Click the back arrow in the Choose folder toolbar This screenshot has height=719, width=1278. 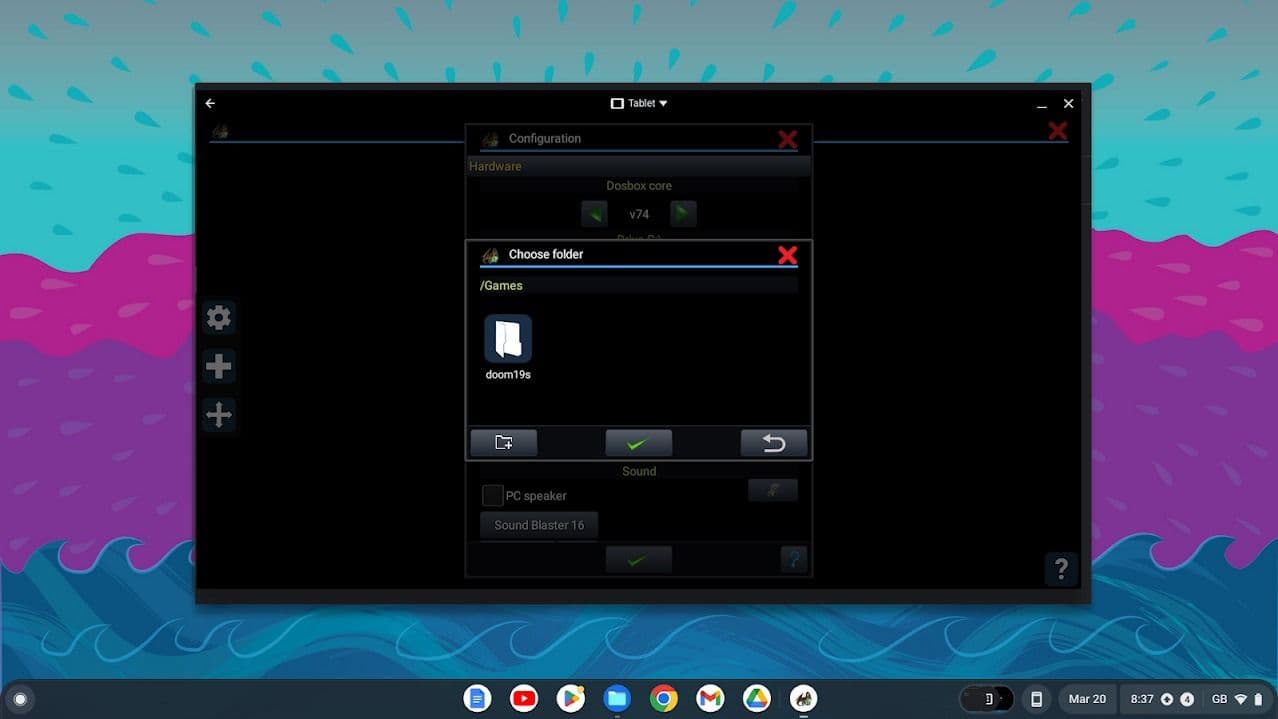tap(773, 441)
